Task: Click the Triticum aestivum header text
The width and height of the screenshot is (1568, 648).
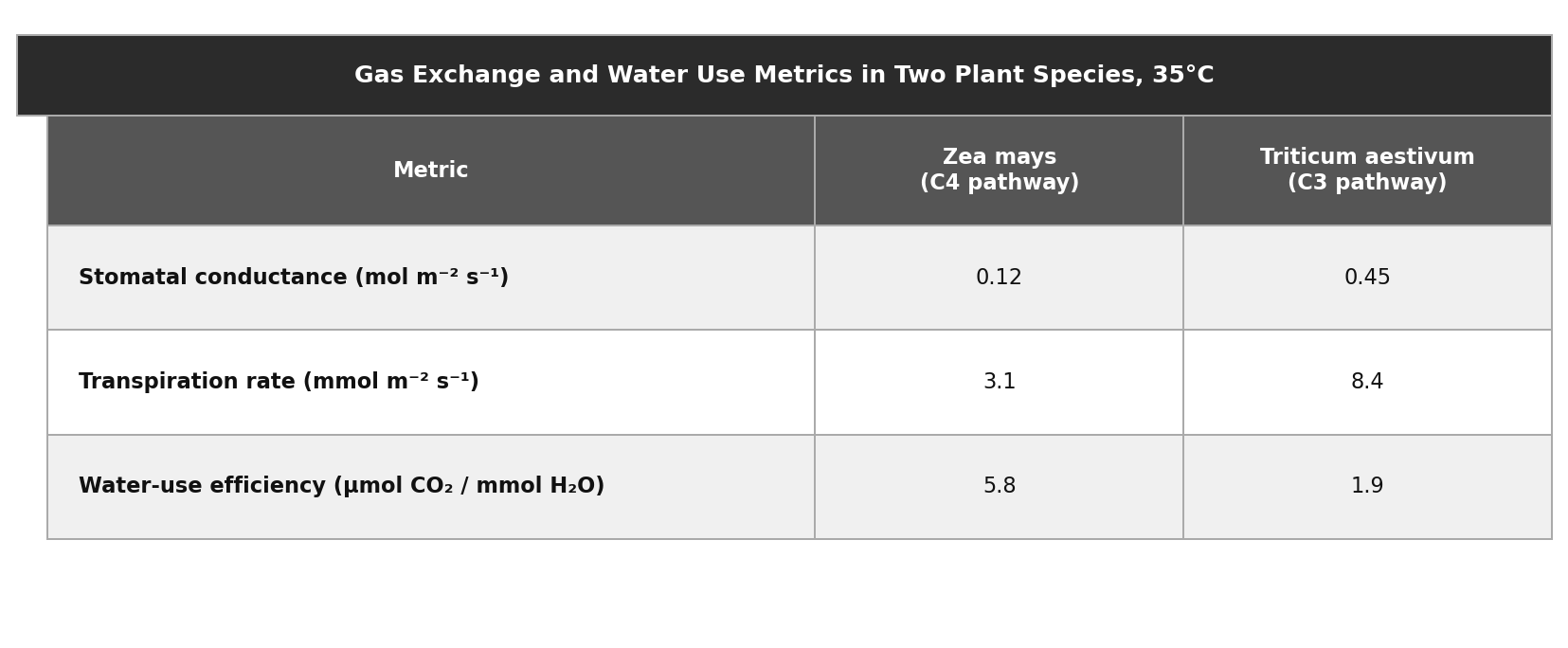Action: click(1366, 157)
